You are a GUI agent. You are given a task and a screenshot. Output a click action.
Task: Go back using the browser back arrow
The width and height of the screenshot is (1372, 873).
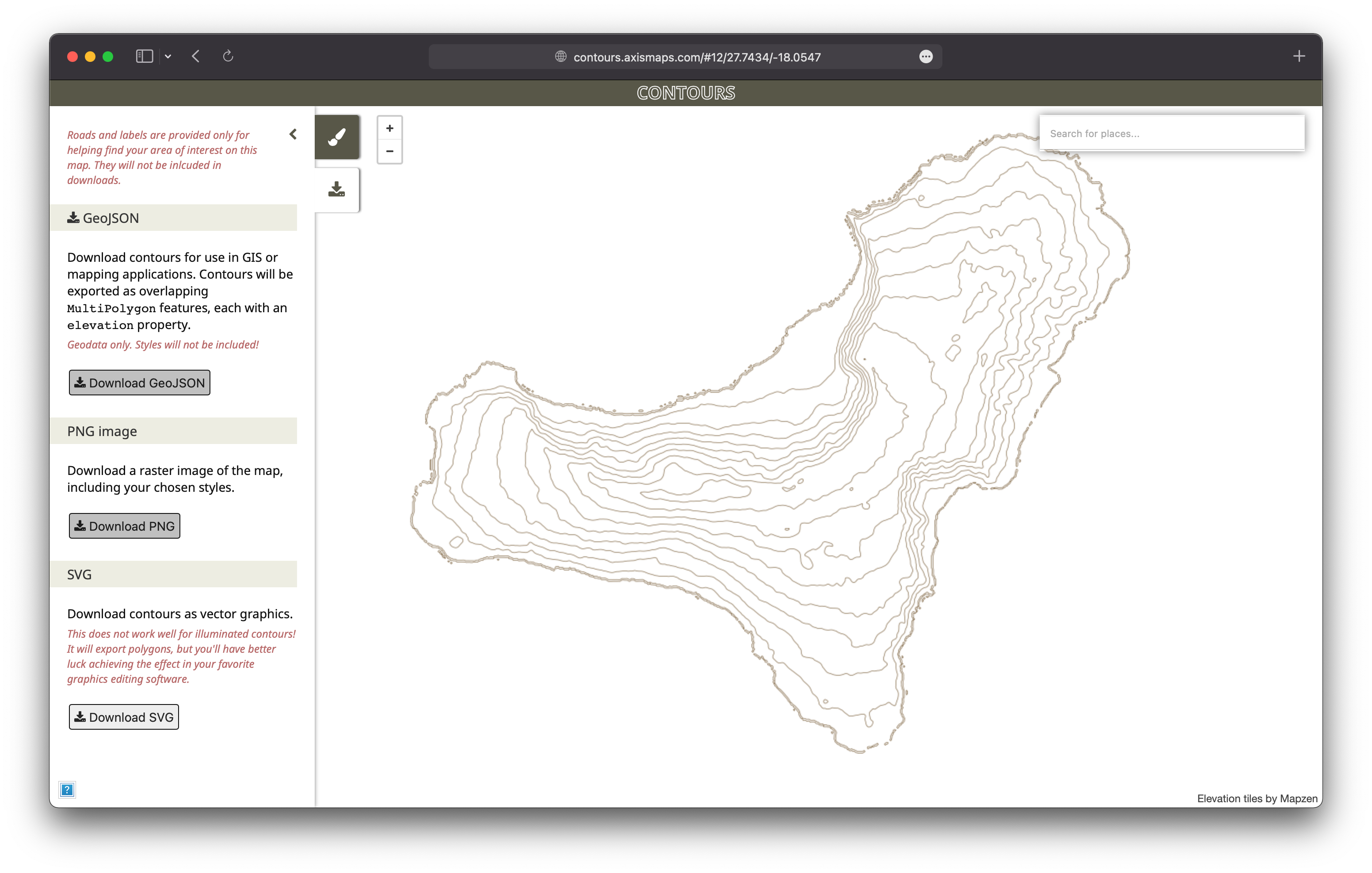[x=195, y=56]
